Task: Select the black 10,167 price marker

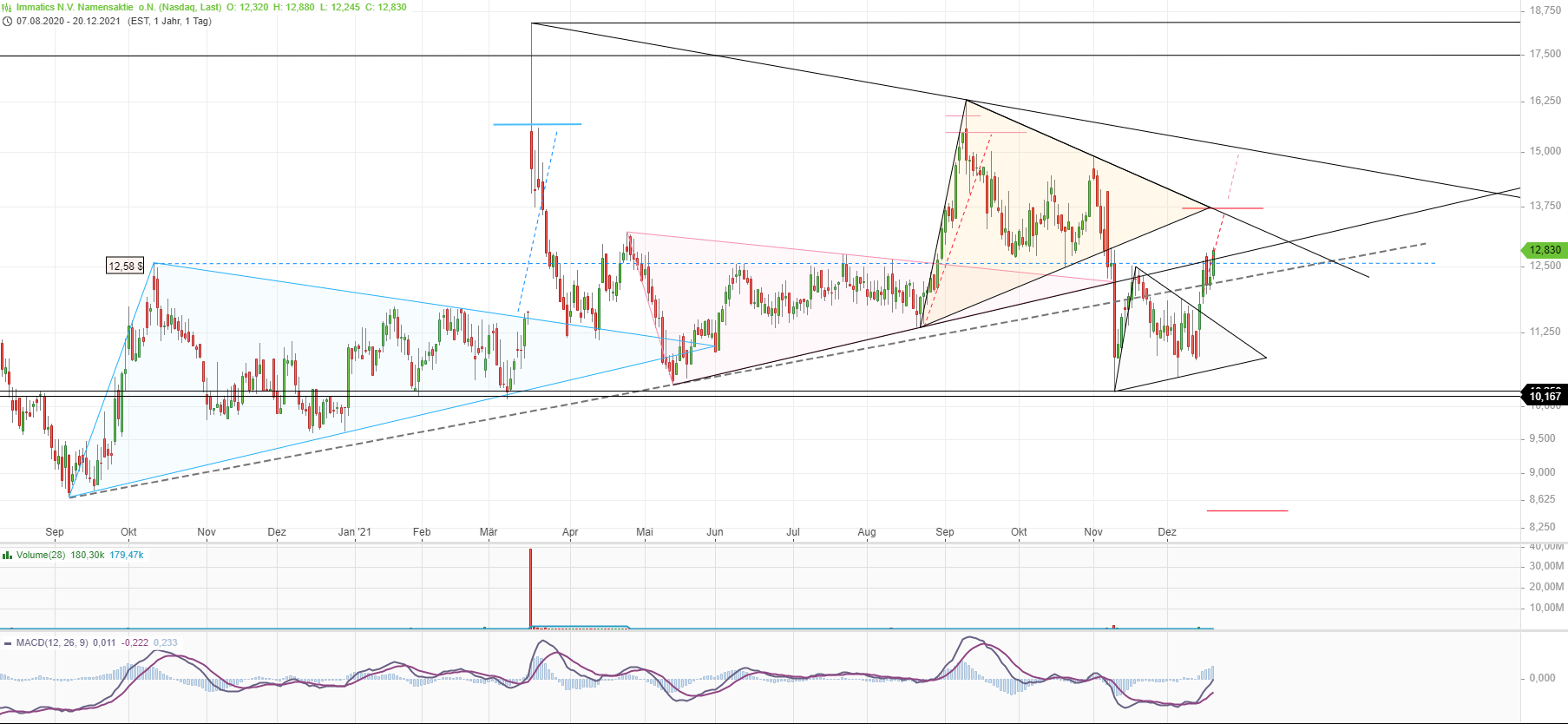Action: coord(1544,397)
